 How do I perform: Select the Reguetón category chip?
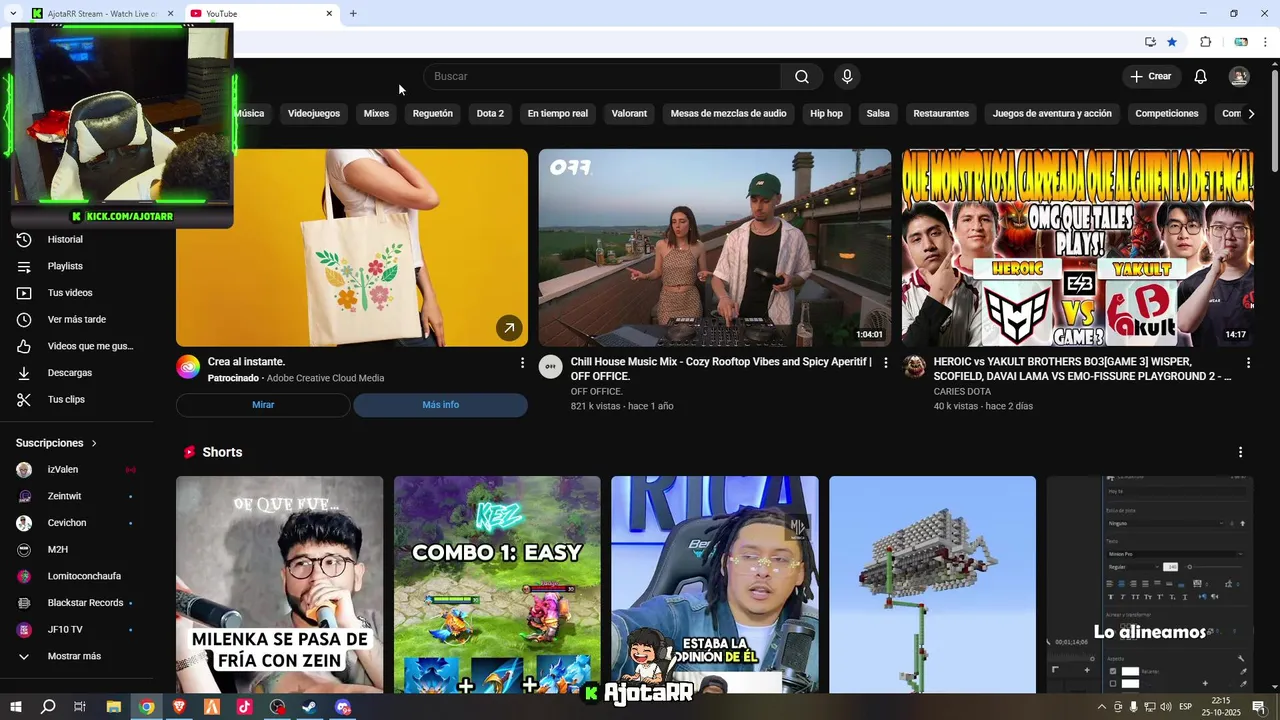pyautogui.click(x=433, y=114)
